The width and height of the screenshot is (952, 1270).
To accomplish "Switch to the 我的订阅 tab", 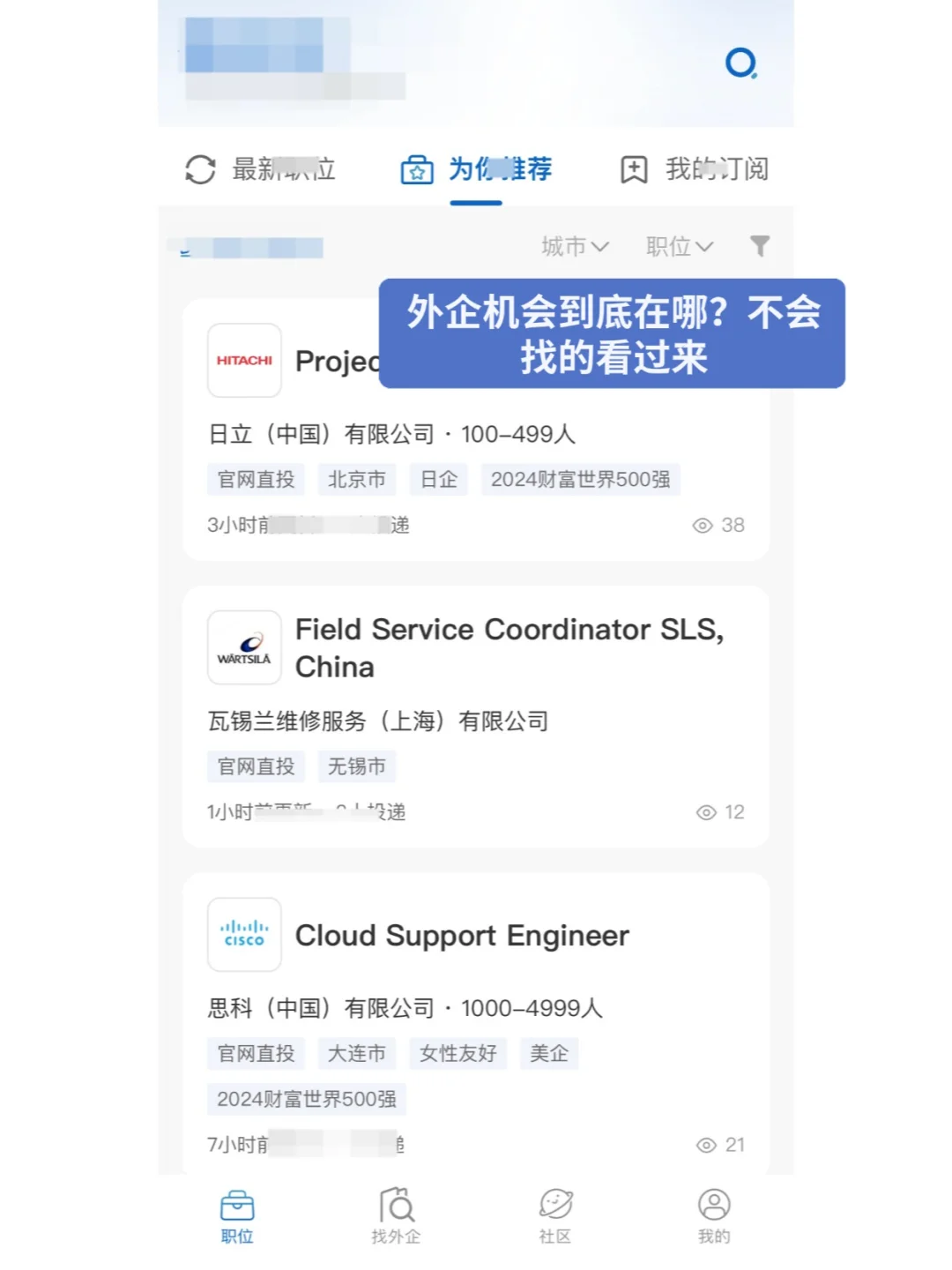I will [x=695, y=169].
